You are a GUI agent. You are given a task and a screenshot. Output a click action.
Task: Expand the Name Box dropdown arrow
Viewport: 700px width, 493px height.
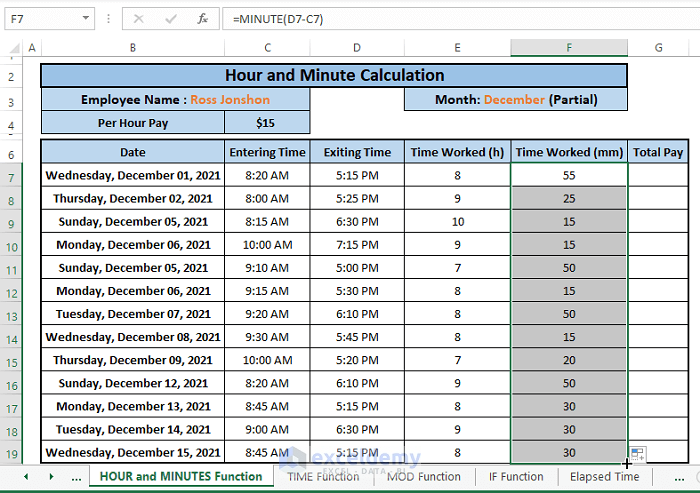click(86, 19)
